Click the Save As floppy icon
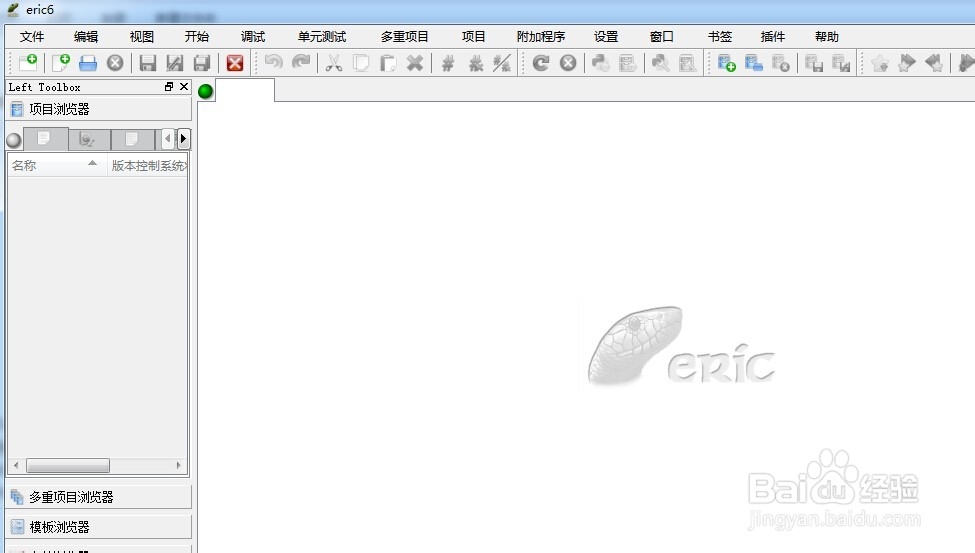Viewport: 975px width, 553px height. click(x=175, y=63)
